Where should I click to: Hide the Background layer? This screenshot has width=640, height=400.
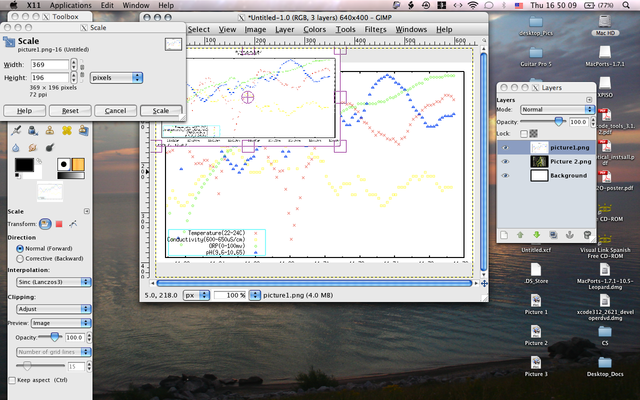click(505, 176)
